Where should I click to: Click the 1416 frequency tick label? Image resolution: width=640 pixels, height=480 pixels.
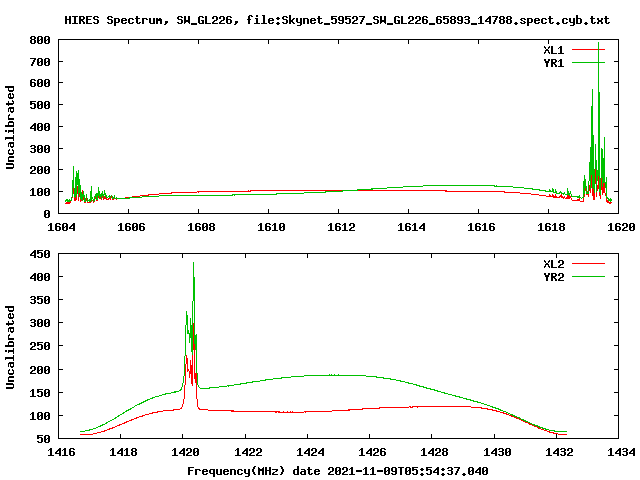coord(61,452)
